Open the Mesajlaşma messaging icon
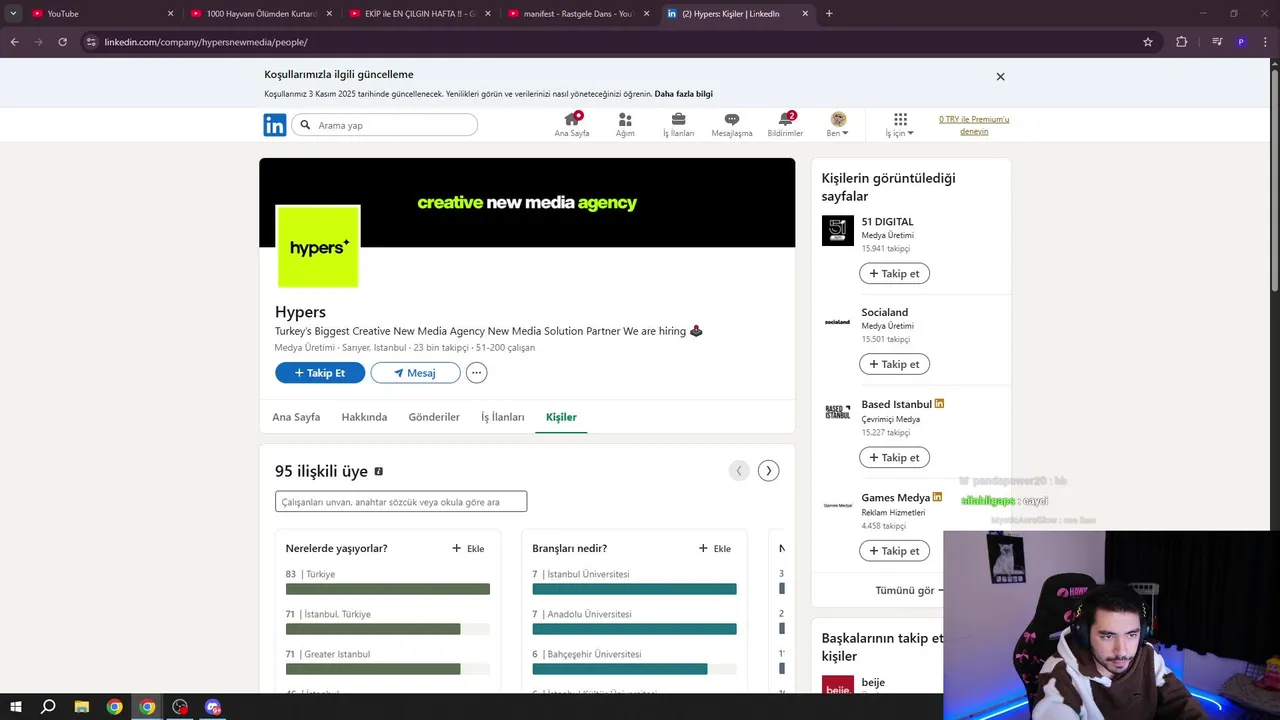This screenshot has width=1280, height=720. (732, 125)
